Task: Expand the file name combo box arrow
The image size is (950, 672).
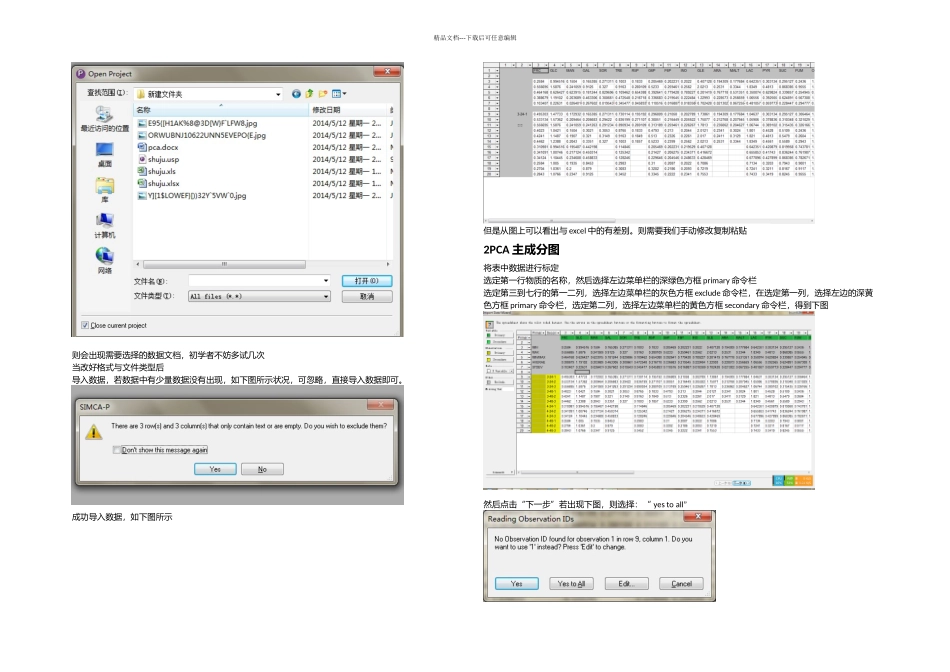Action: (325, 281)
